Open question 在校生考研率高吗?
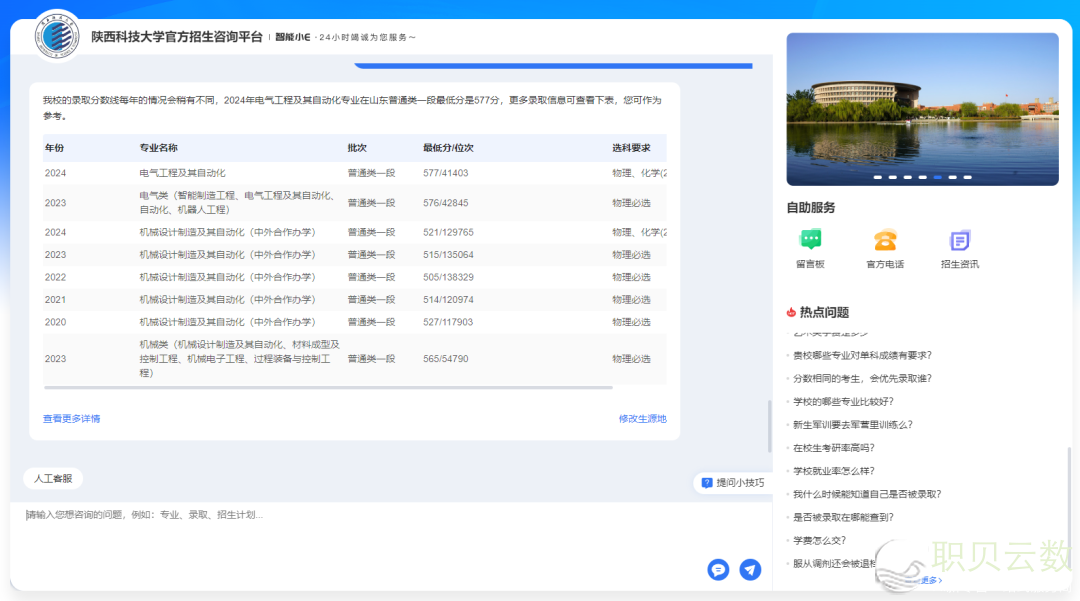The image size is (1080, 601). point(833,447)
